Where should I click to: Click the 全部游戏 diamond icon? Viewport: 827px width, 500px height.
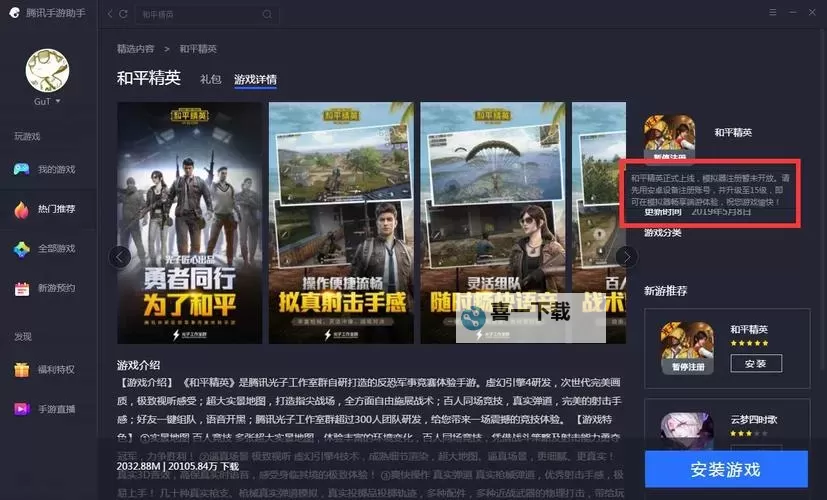tap(22, 249)
